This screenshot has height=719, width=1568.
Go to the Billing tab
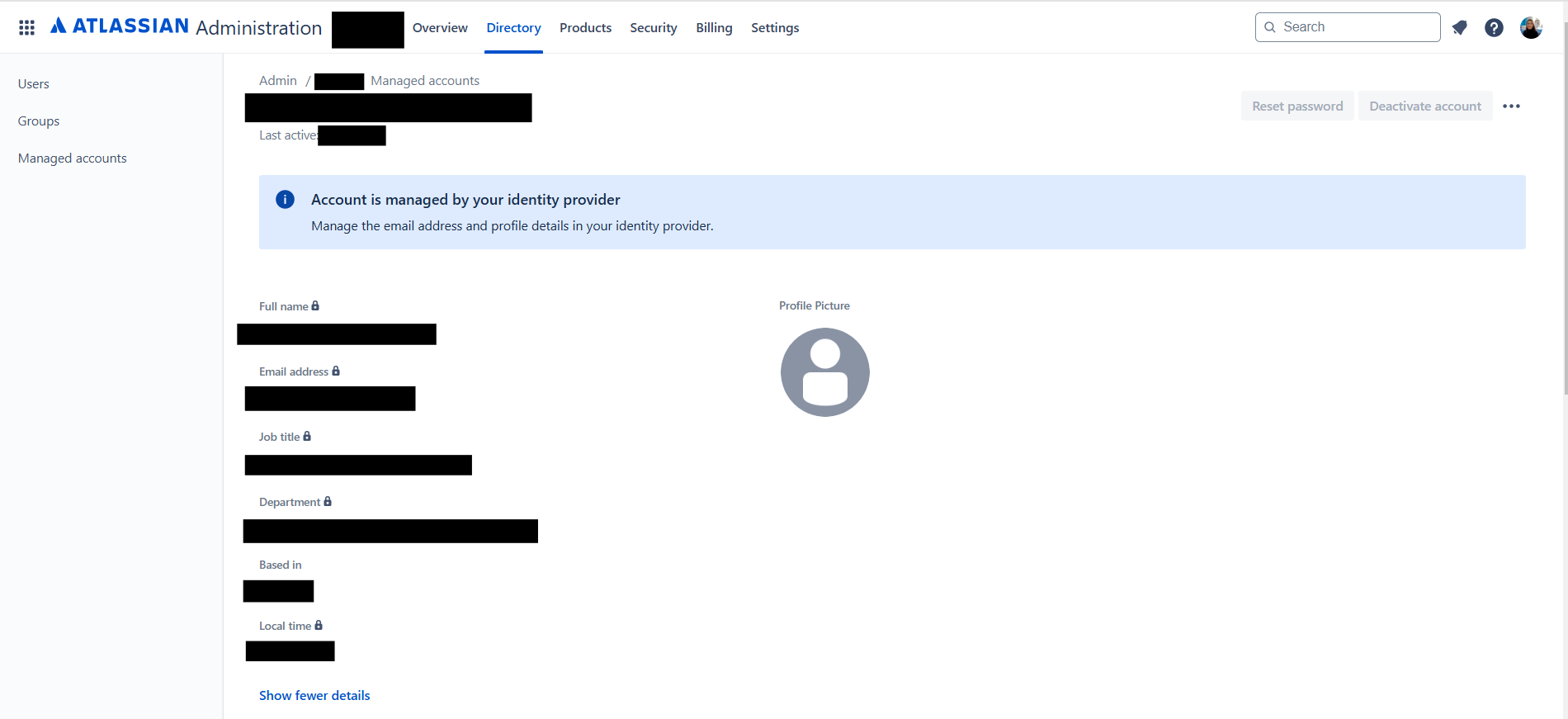(714, 27)
